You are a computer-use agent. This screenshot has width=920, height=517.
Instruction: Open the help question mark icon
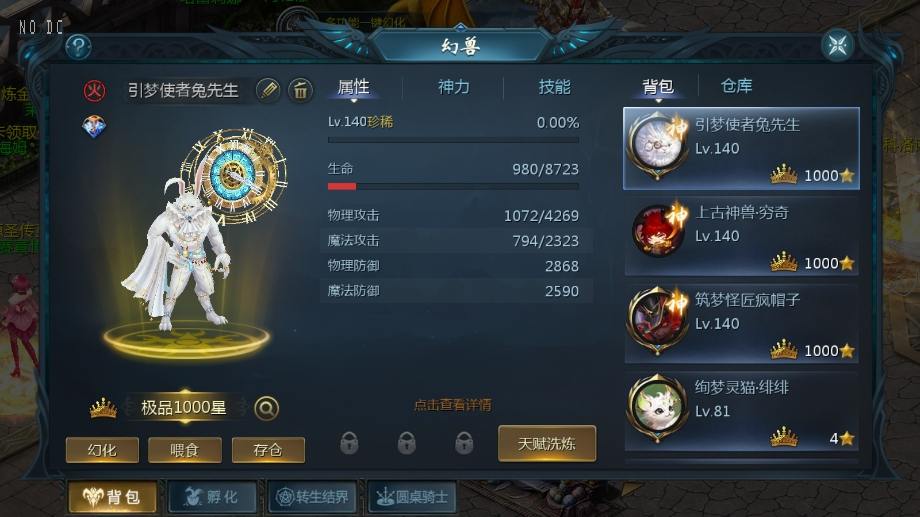click(x=78, y=46)
